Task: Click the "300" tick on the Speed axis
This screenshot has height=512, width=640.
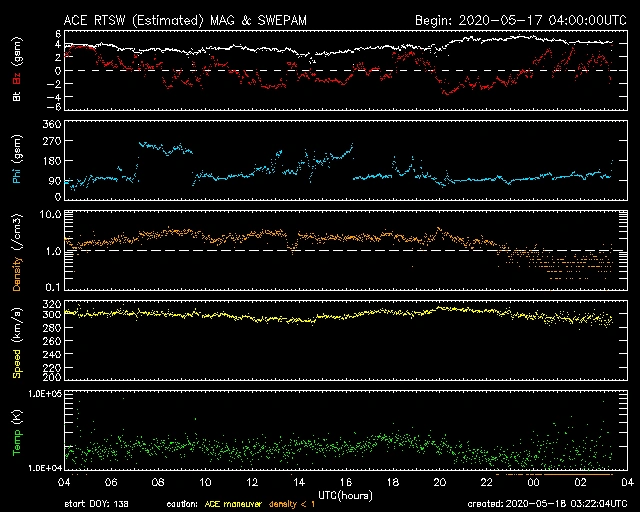Action: (x=52, y=314)
